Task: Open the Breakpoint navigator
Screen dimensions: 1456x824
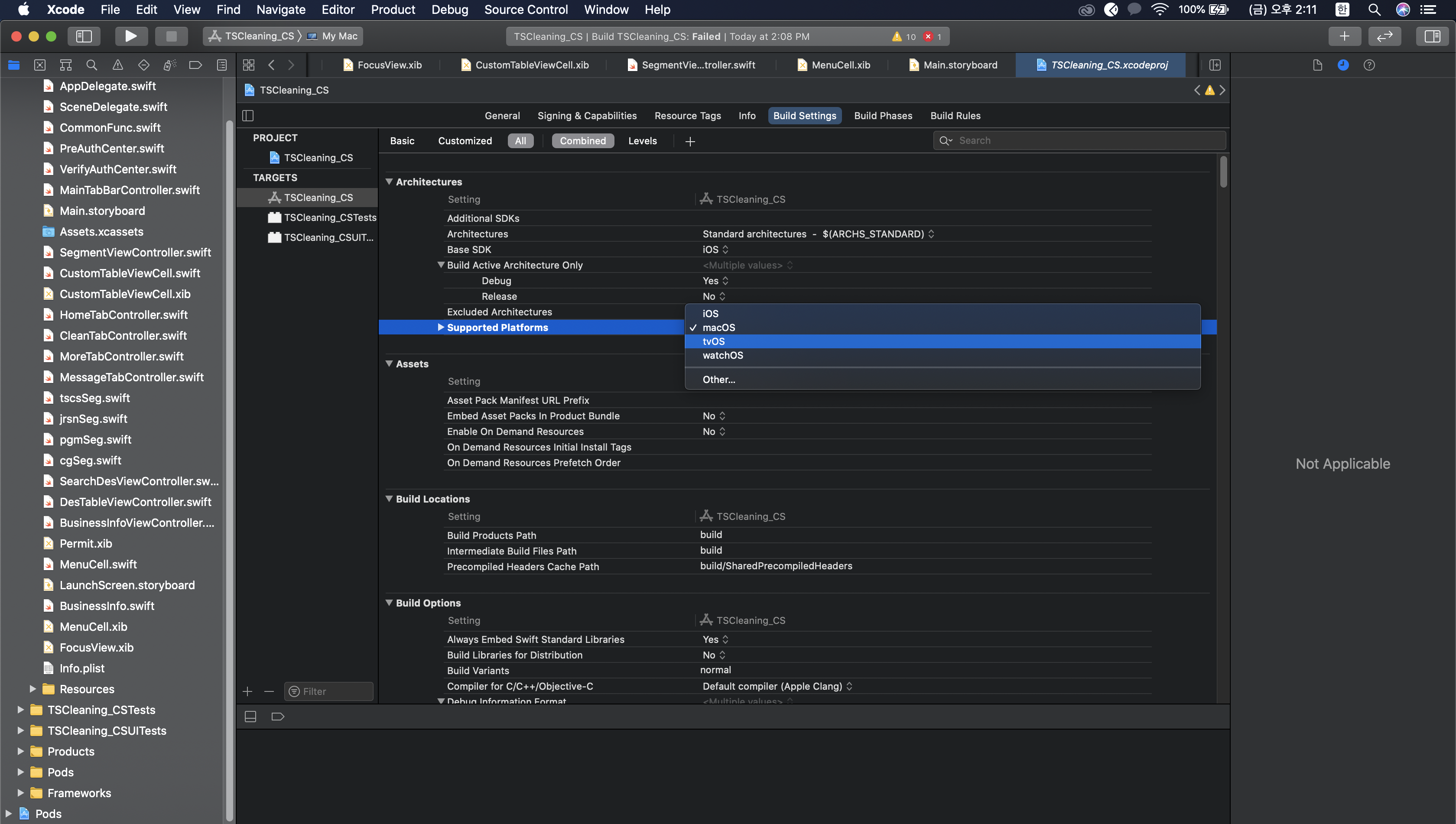Action: [x=195, y=65]
